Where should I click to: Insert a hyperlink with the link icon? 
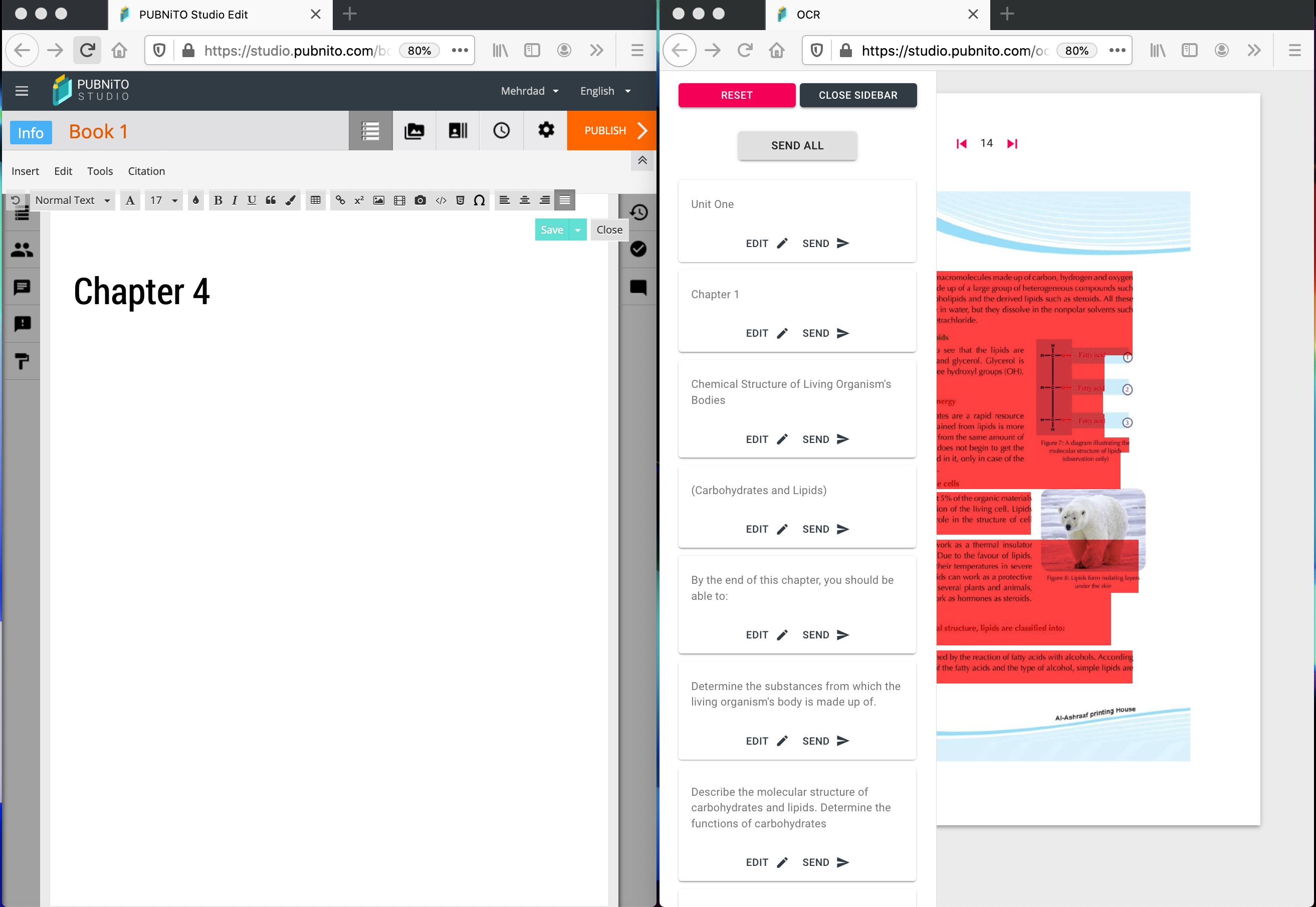pyautogui.click(x=340, y=200)
